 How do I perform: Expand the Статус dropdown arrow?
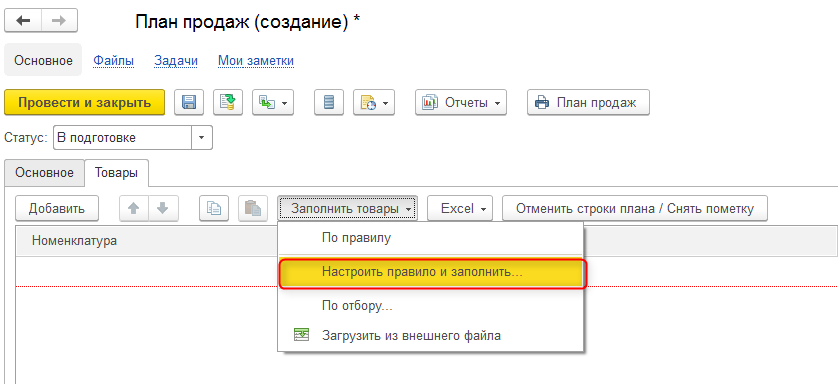pos(201,137)
